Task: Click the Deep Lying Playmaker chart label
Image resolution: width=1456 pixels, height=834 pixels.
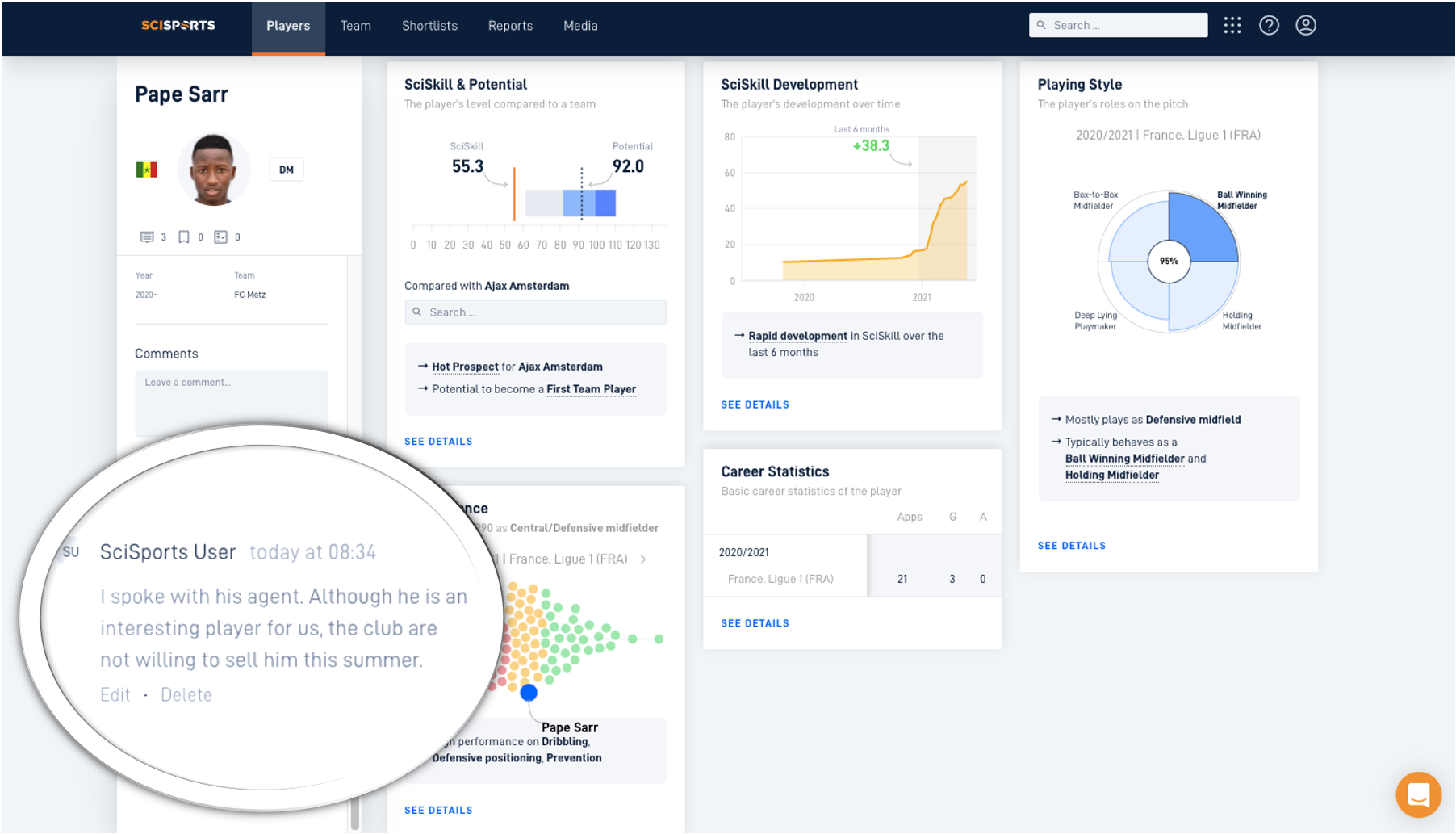Action: (x=1095, y=321)
